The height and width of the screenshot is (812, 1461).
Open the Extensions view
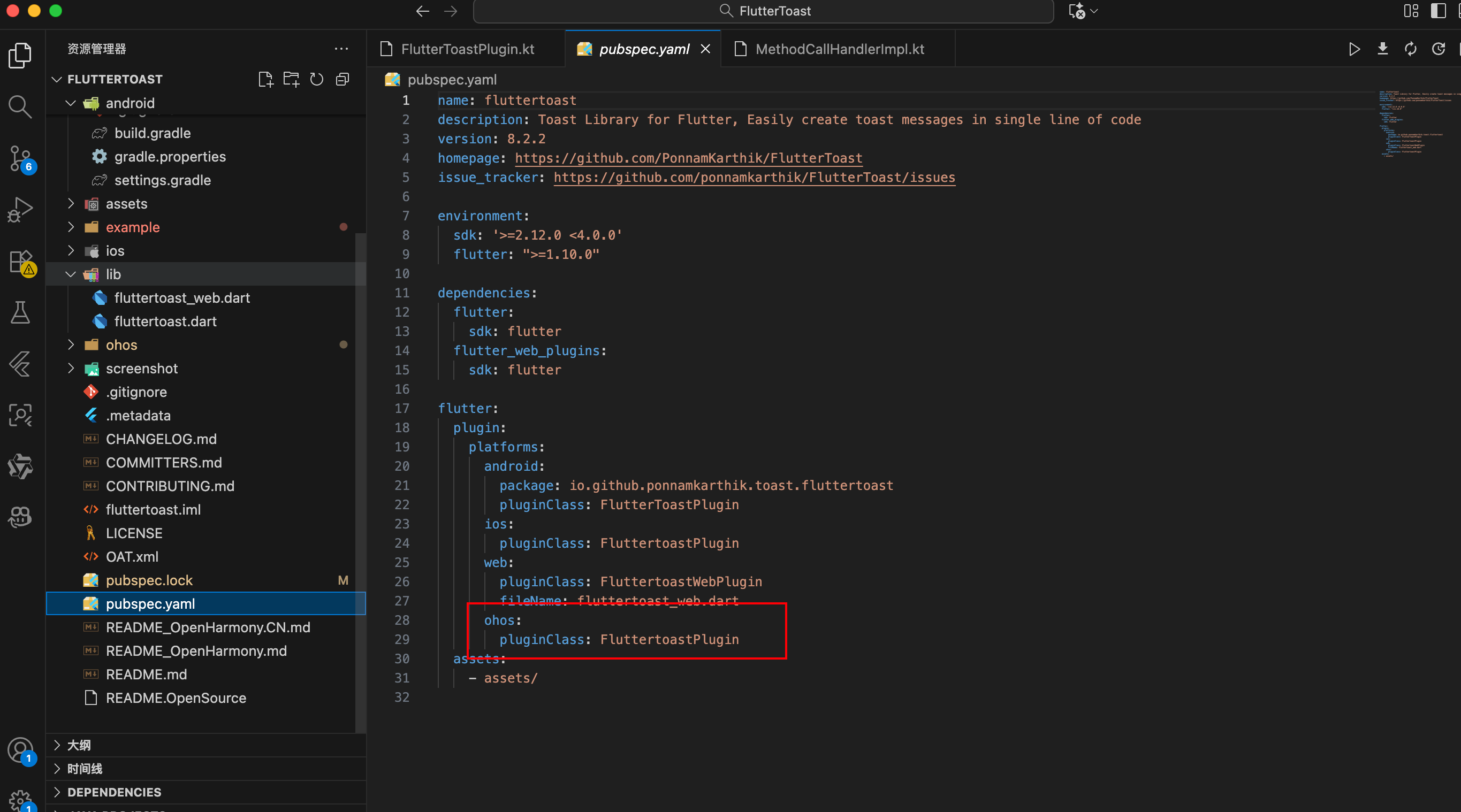20,262
